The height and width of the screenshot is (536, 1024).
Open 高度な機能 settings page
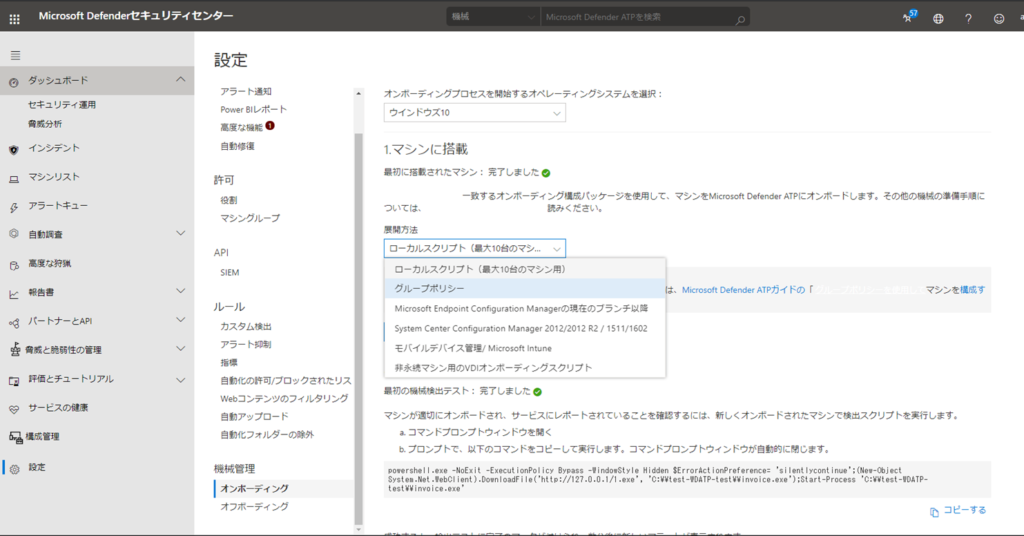pos(241,127)
